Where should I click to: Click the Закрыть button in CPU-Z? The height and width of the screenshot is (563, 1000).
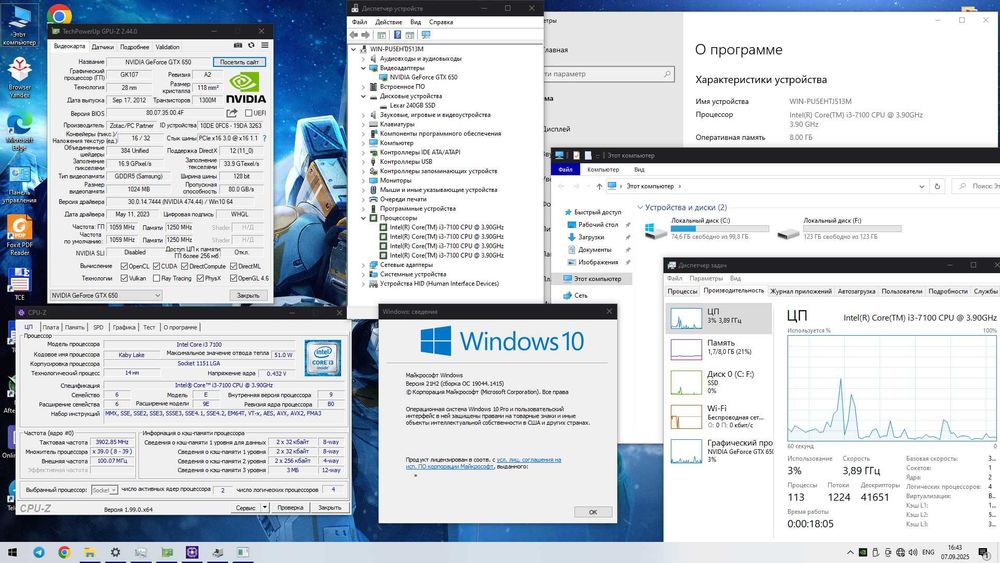330,508
